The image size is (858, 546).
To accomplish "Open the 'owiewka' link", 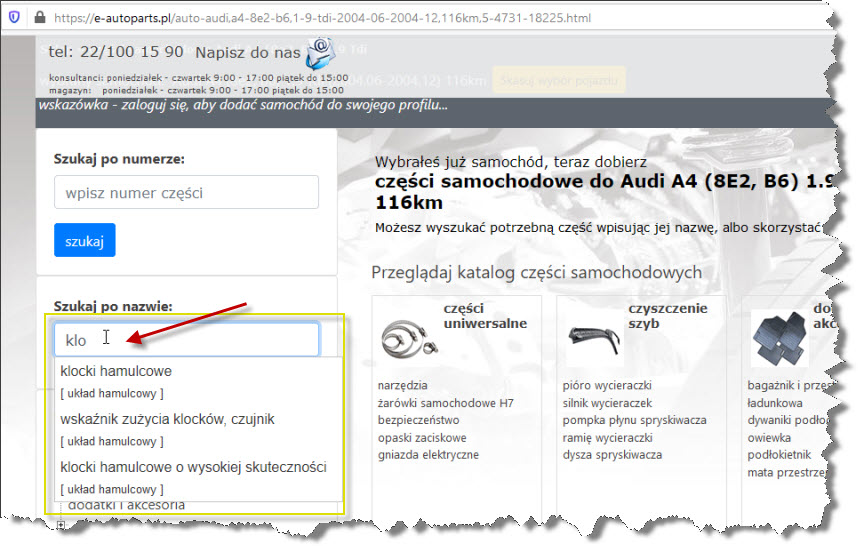I will 769,438.
